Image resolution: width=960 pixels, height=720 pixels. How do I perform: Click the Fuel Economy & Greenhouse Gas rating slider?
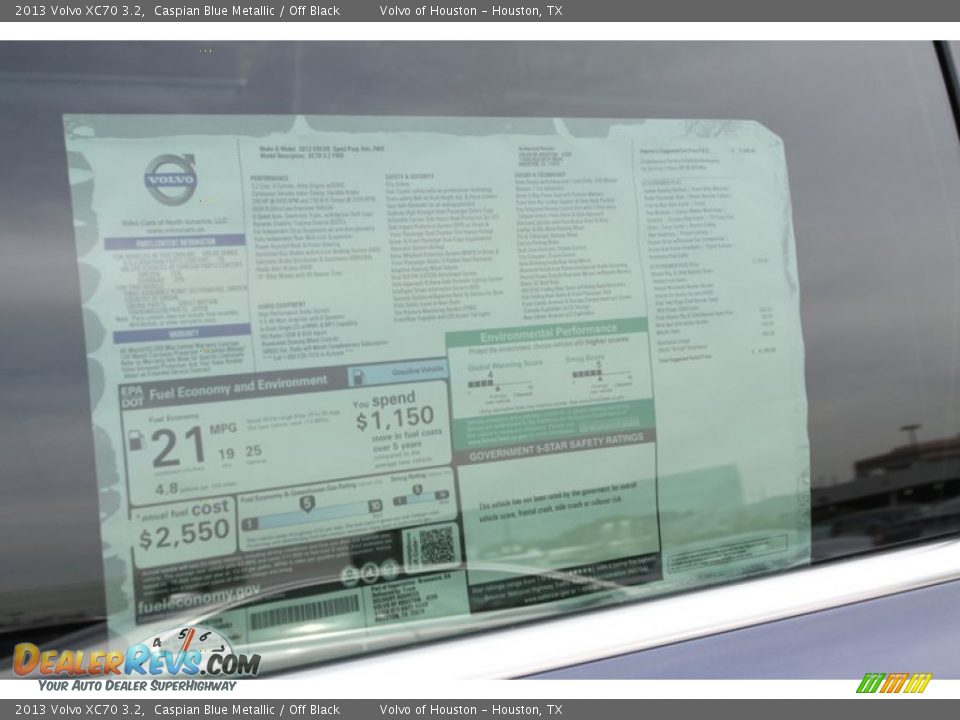312,514
